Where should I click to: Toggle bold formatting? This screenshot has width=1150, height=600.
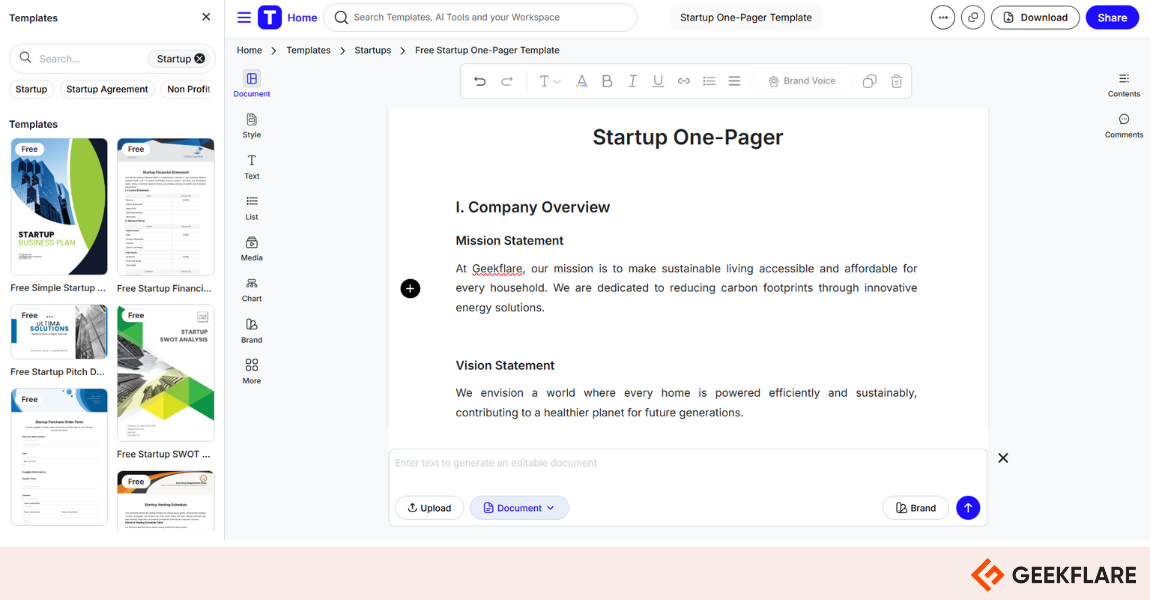[607, 81]
